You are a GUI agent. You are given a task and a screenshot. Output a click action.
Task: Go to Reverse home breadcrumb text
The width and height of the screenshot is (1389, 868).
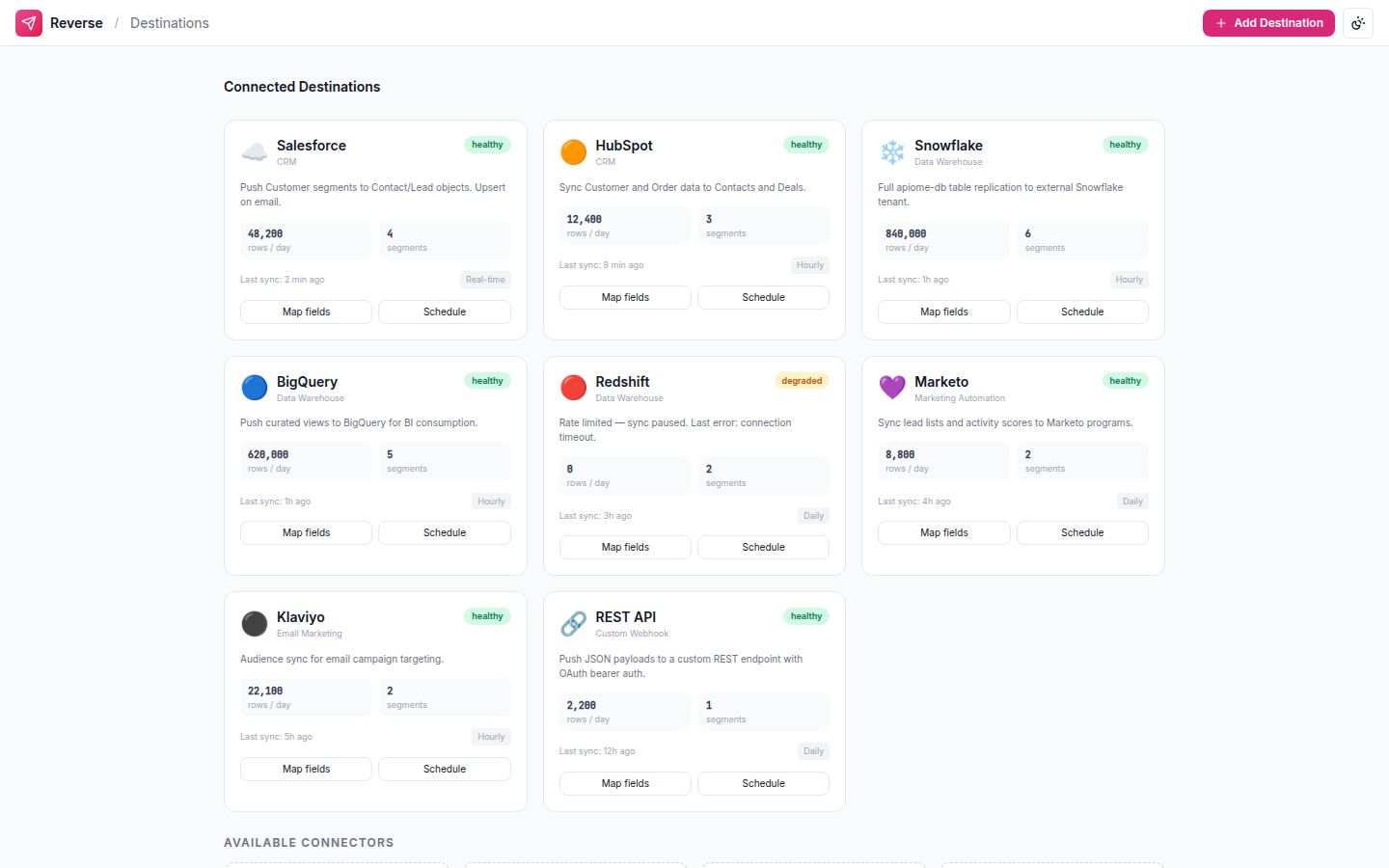click(x=76, y=23)
